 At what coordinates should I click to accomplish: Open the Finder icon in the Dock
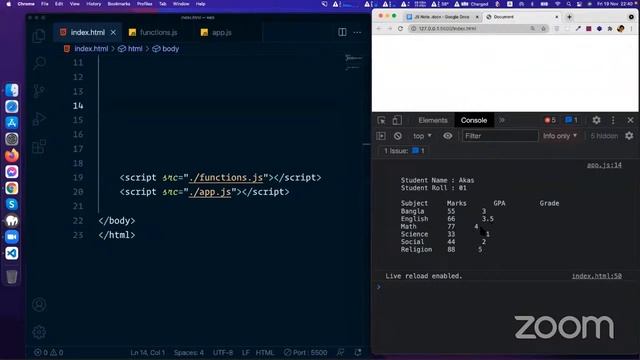click(x=12, y=90)
